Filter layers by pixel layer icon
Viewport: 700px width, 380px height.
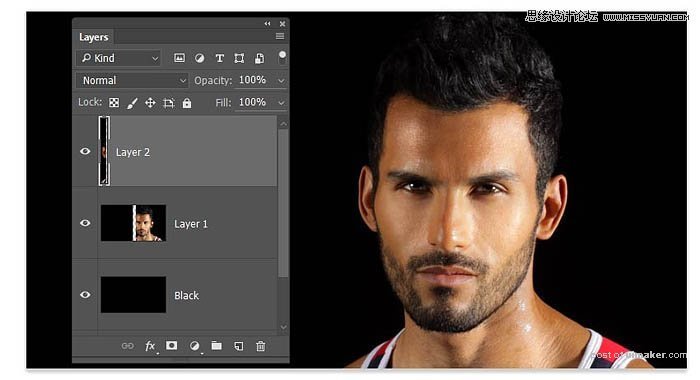(x=179, y=58)
